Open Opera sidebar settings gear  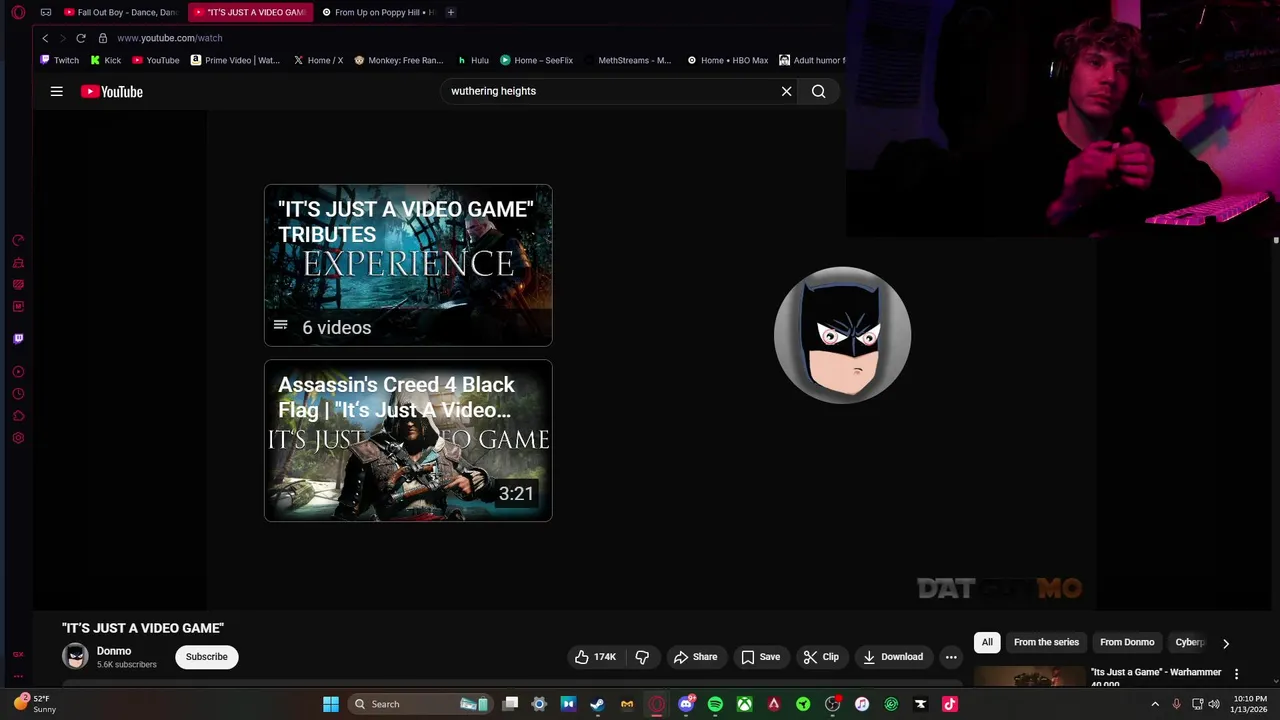pyautogui.click(x=18, y=438)
